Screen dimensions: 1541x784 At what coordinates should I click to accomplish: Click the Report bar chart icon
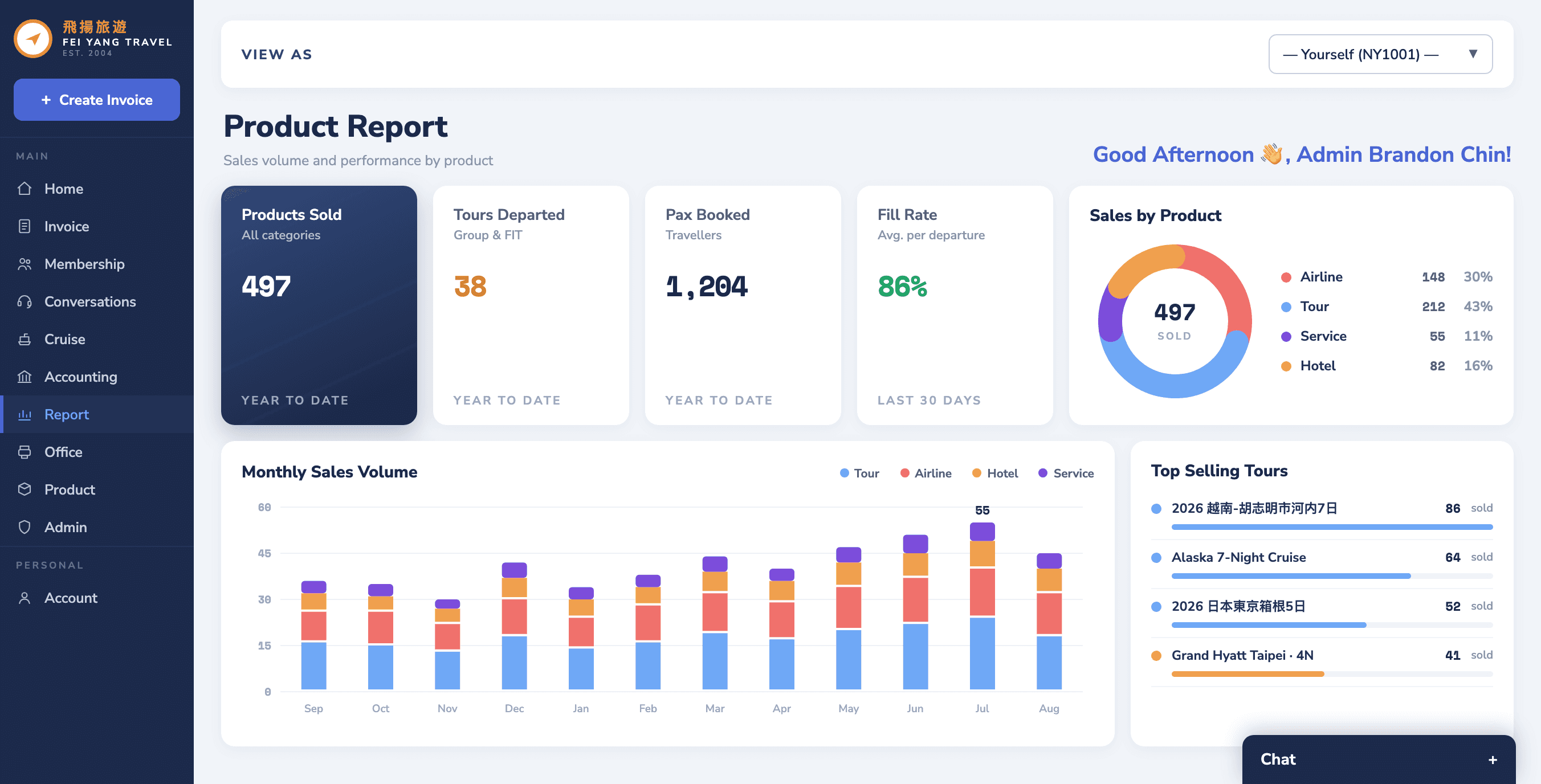[x=25, y=414]
